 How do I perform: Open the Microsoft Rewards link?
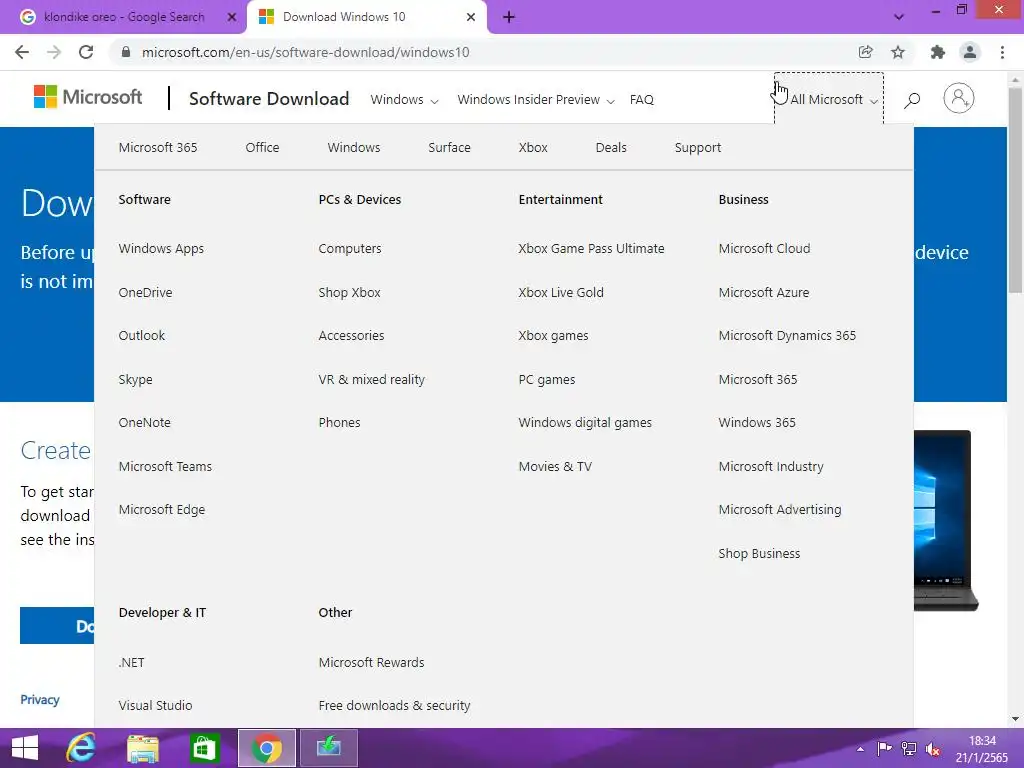[372, 662]
